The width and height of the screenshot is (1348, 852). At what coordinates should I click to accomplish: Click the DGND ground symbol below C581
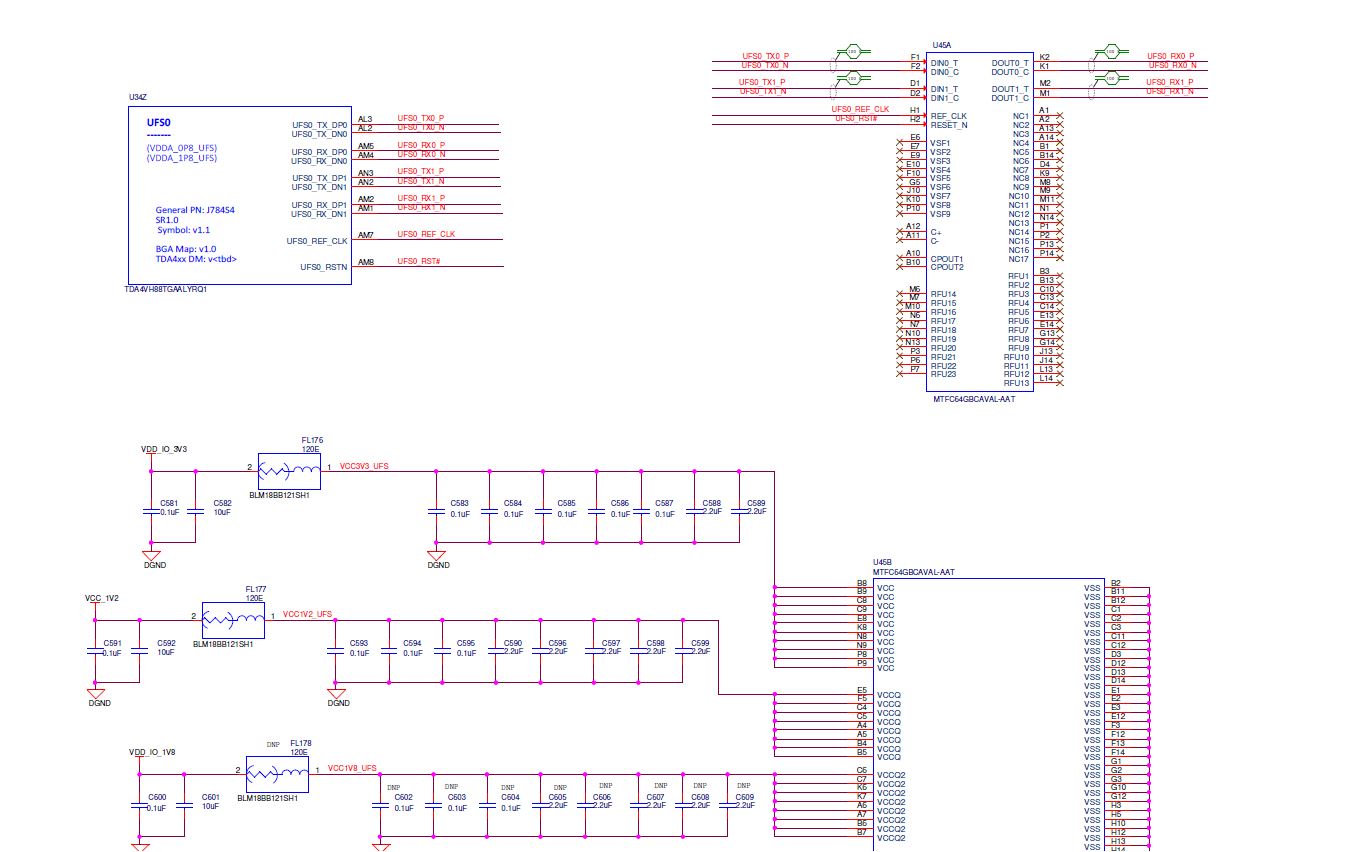tap(151, 557)
